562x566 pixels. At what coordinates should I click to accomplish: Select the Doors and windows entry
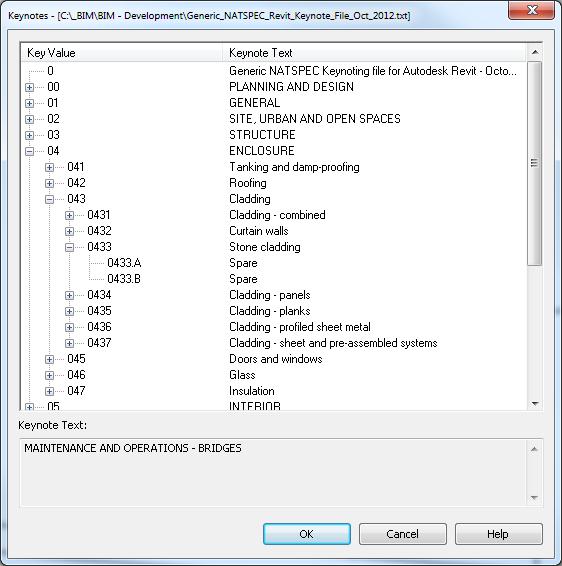click(x=276, y=359)
